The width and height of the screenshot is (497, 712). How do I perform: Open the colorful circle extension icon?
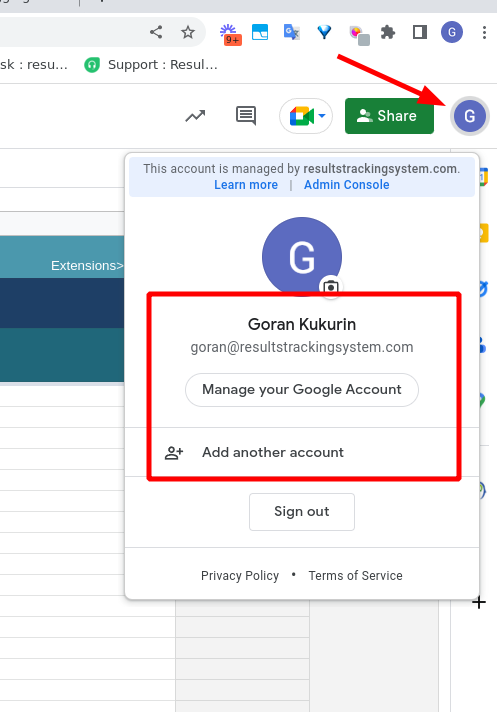tap(359, 35)
